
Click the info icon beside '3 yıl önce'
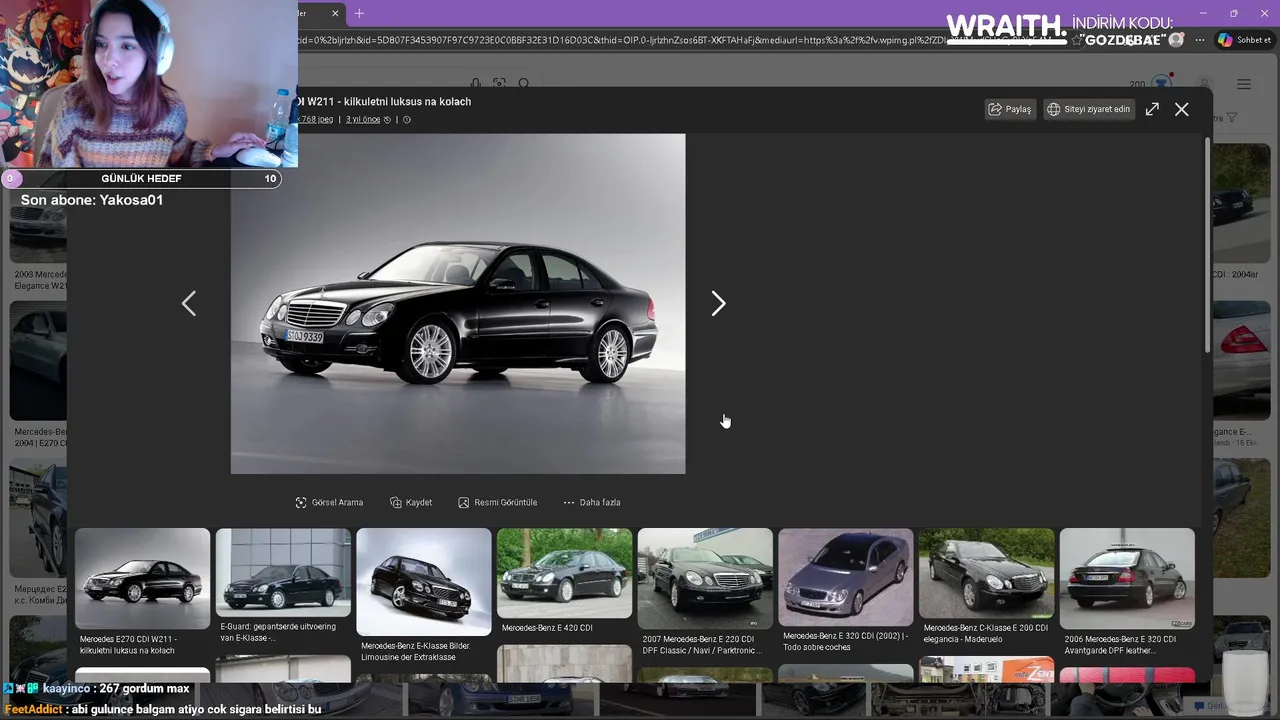pyautogui.click(x=406, y=119)
